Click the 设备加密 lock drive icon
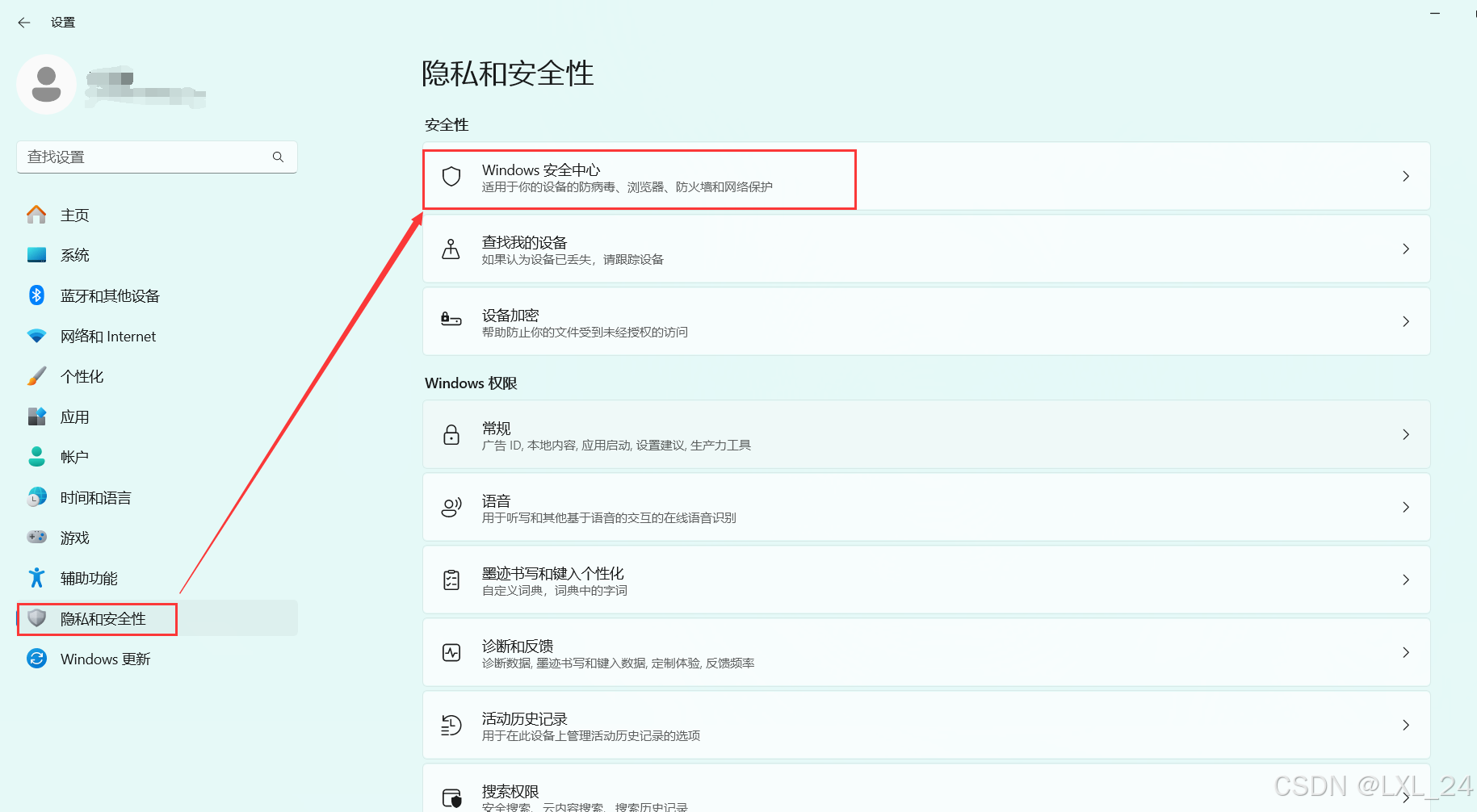 [x=451, y=320]
